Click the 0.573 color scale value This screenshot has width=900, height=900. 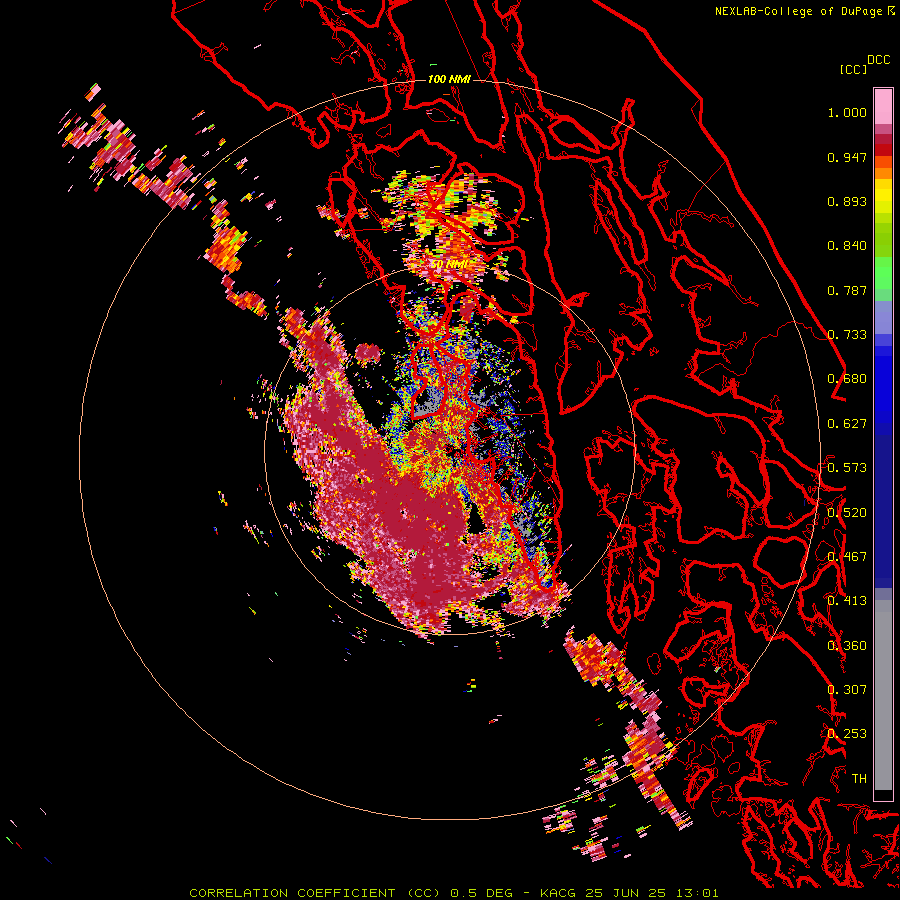click(x=847, y=468)
